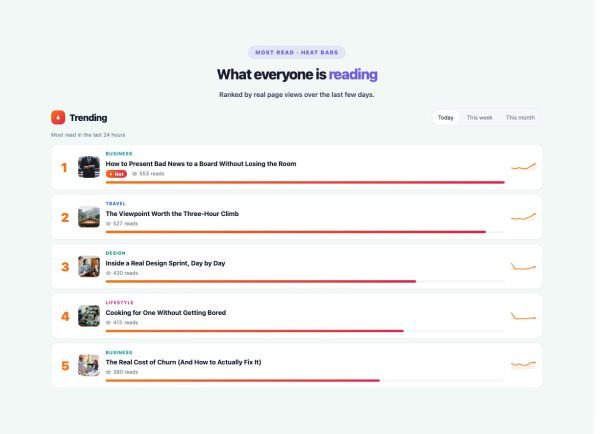600x434 pixels.
Task: Click the '413 reads' count
Action: [126, 323]
